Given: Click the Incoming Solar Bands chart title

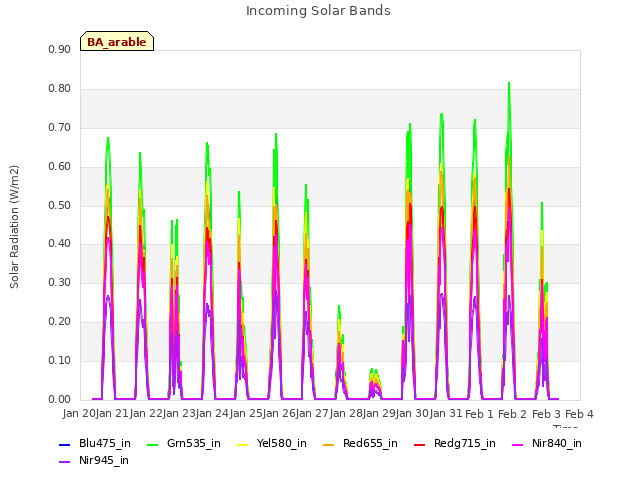Looking at the screenshot, I should pos(318,11).
